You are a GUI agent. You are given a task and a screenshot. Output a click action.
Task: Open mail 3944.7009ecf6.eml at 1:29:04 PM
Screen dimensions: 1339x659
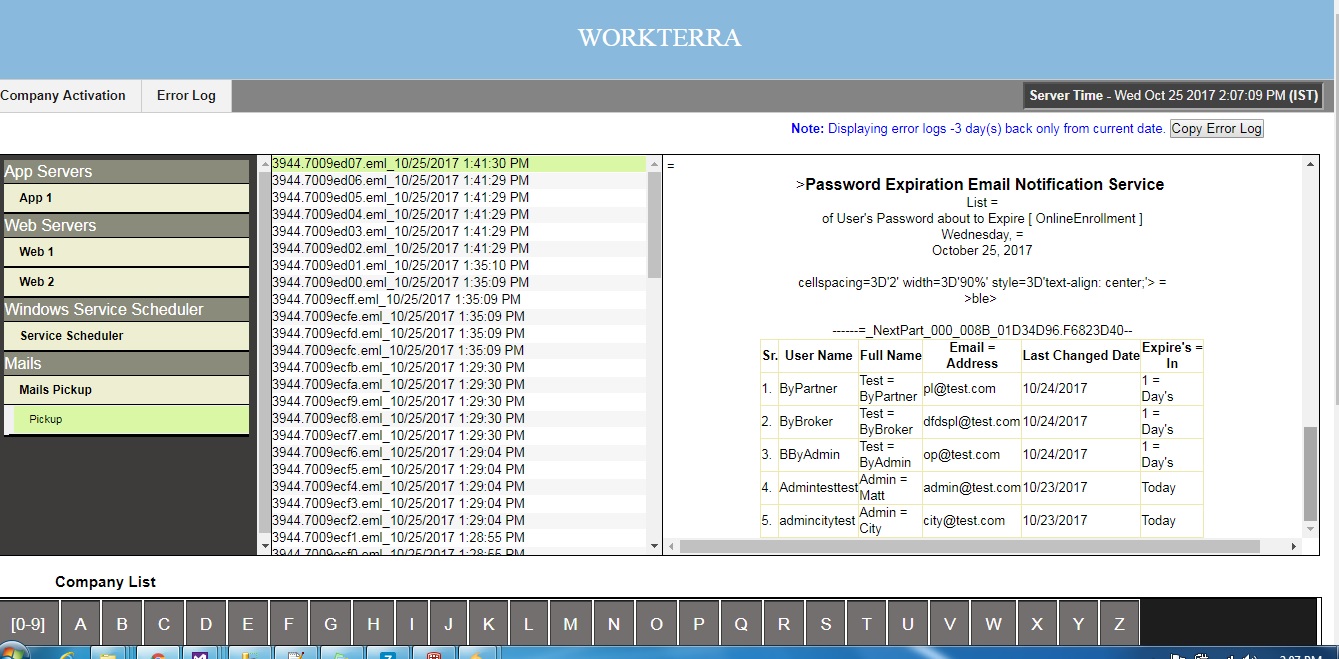459,452
